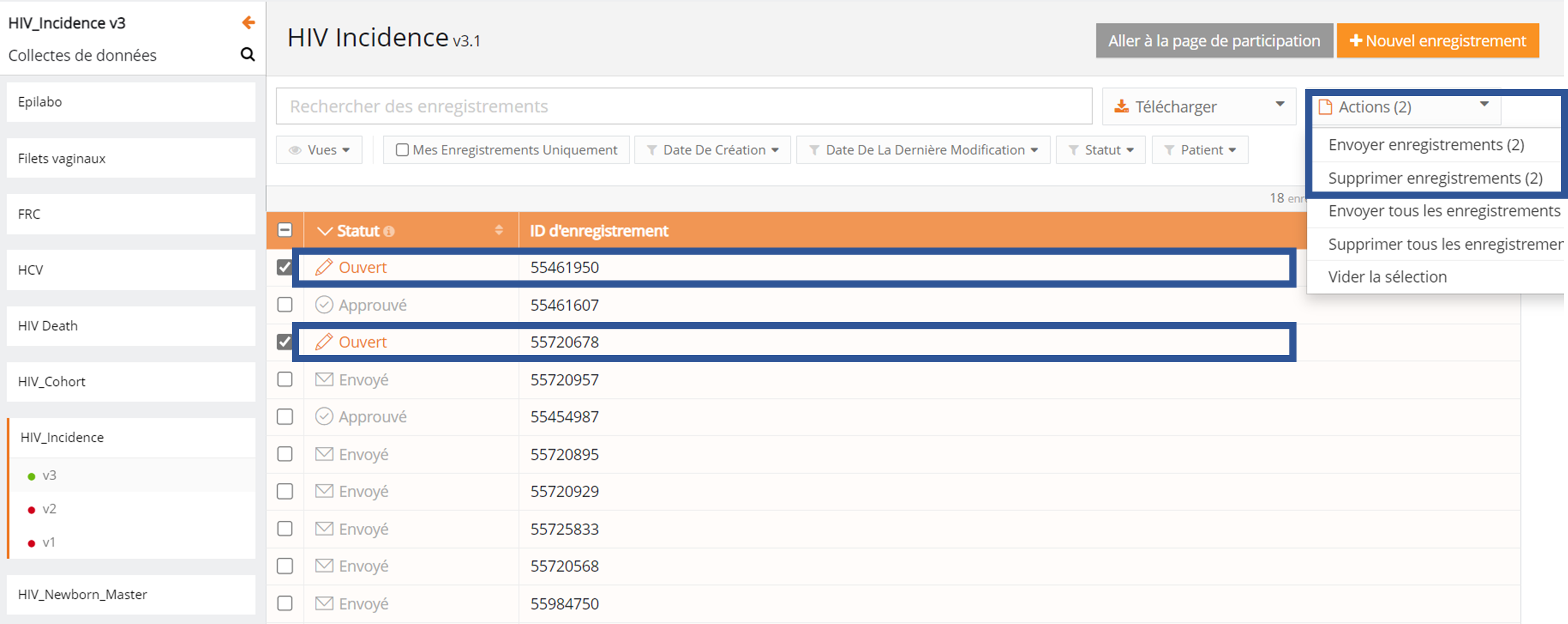Expand the Patient filter dropdown
Image resolution: width=1568 pixels, height=624 pixels.
click(1200, 150)
